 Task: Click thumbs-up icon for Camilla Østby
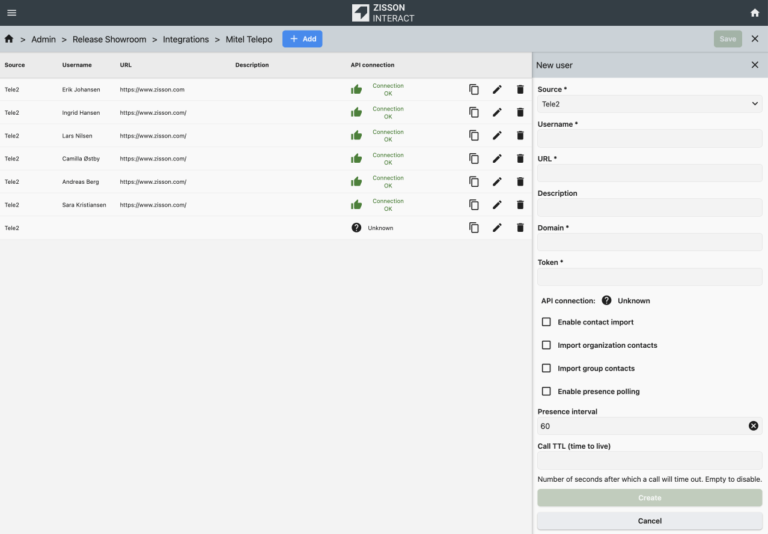coord(356,158)
